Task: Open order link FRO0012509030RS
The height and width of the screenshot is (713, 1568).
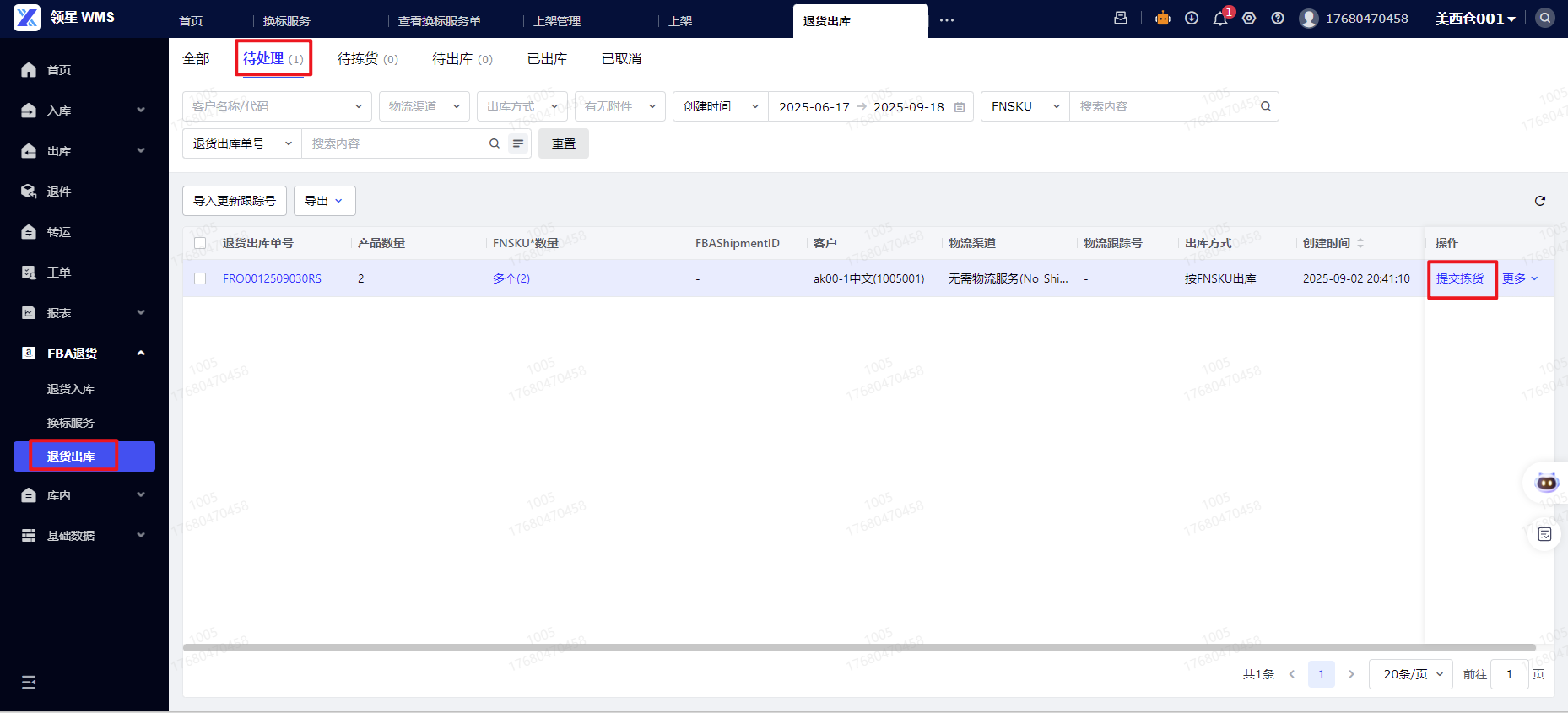Action: pos(272,278)
